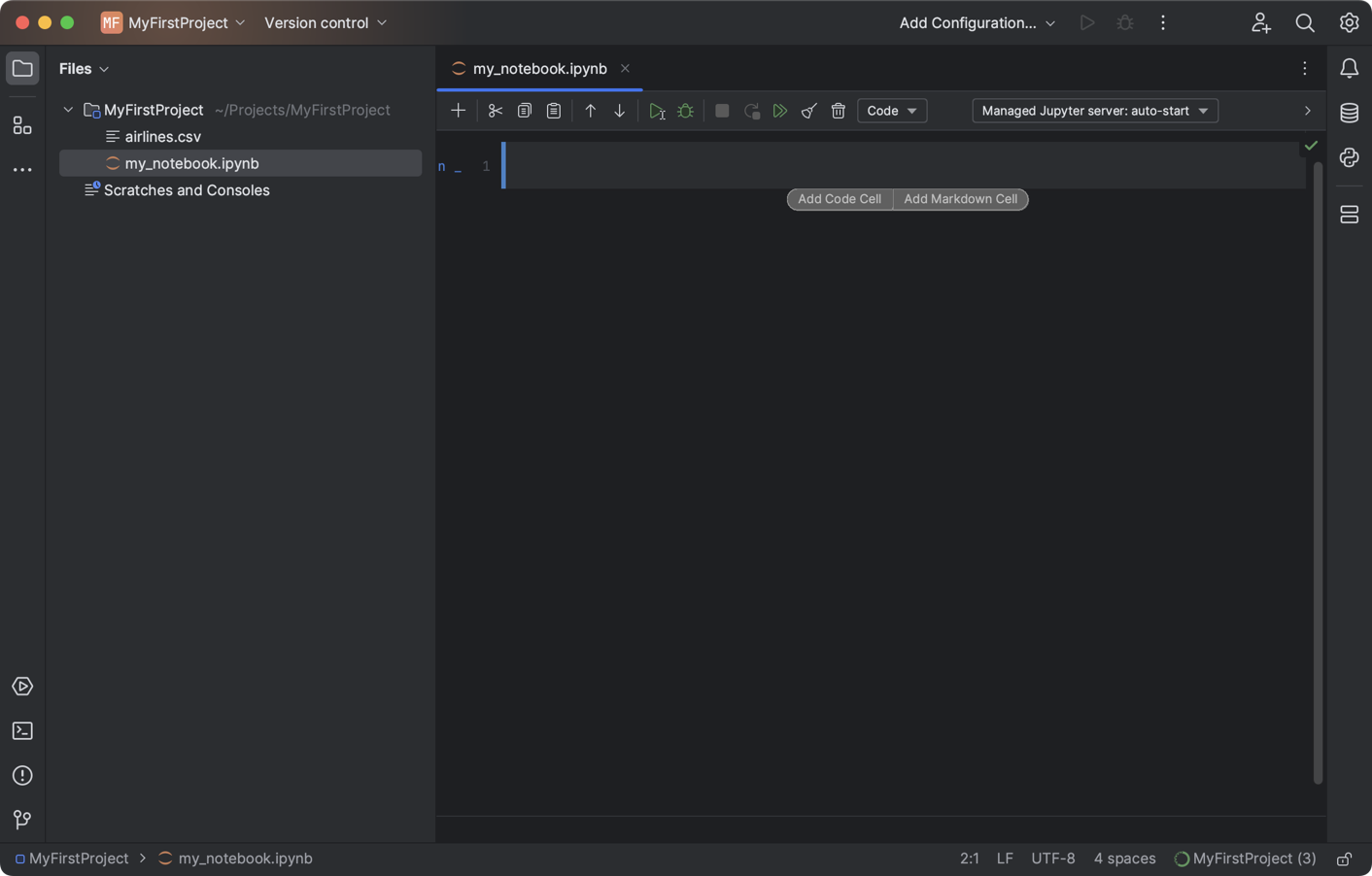The width and height of the screenshot is (1372, 876).
Task: Open Managed Jupyter server dropdown
Action: [x=1094, y=111]
